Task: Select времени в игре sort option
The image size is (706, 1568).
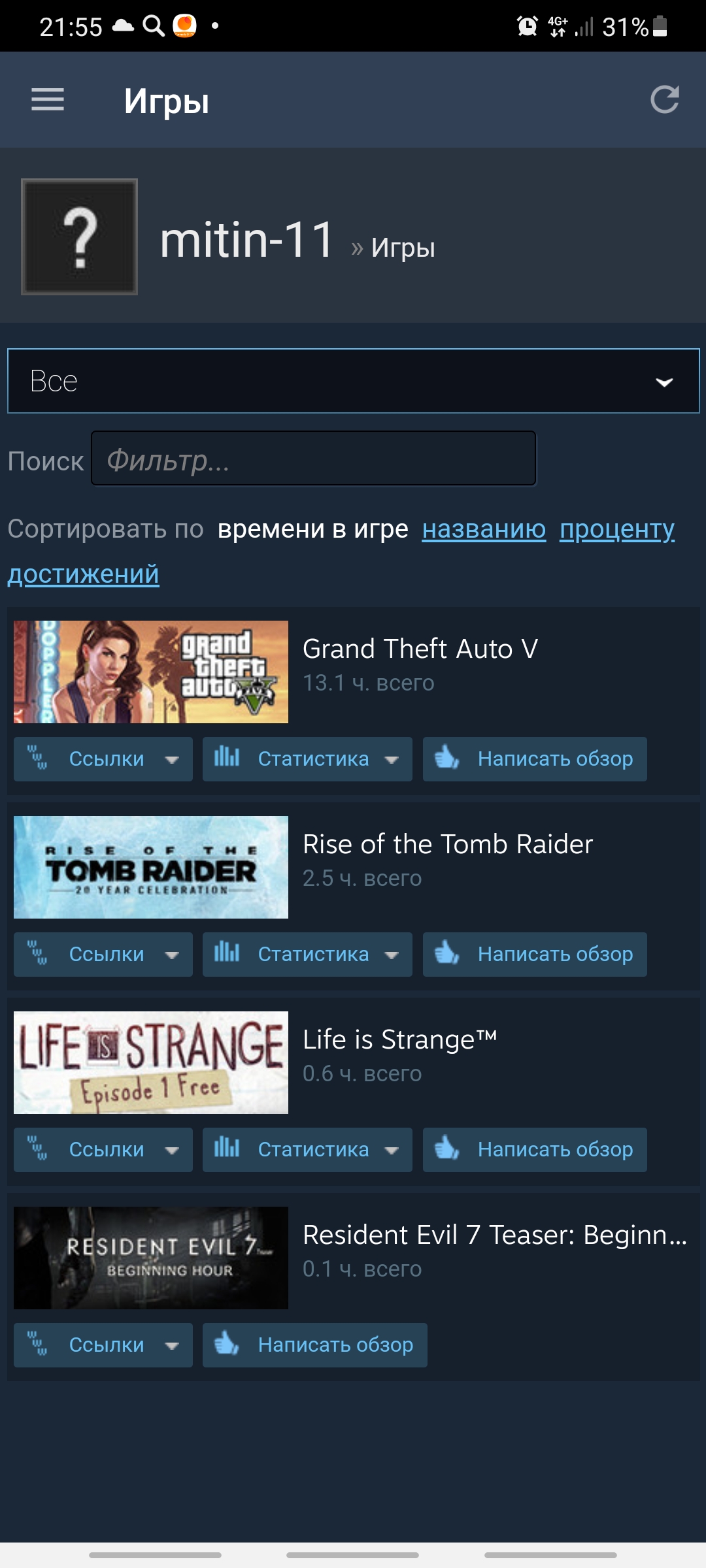Action: pyautogui.click(x=312, y=529)
